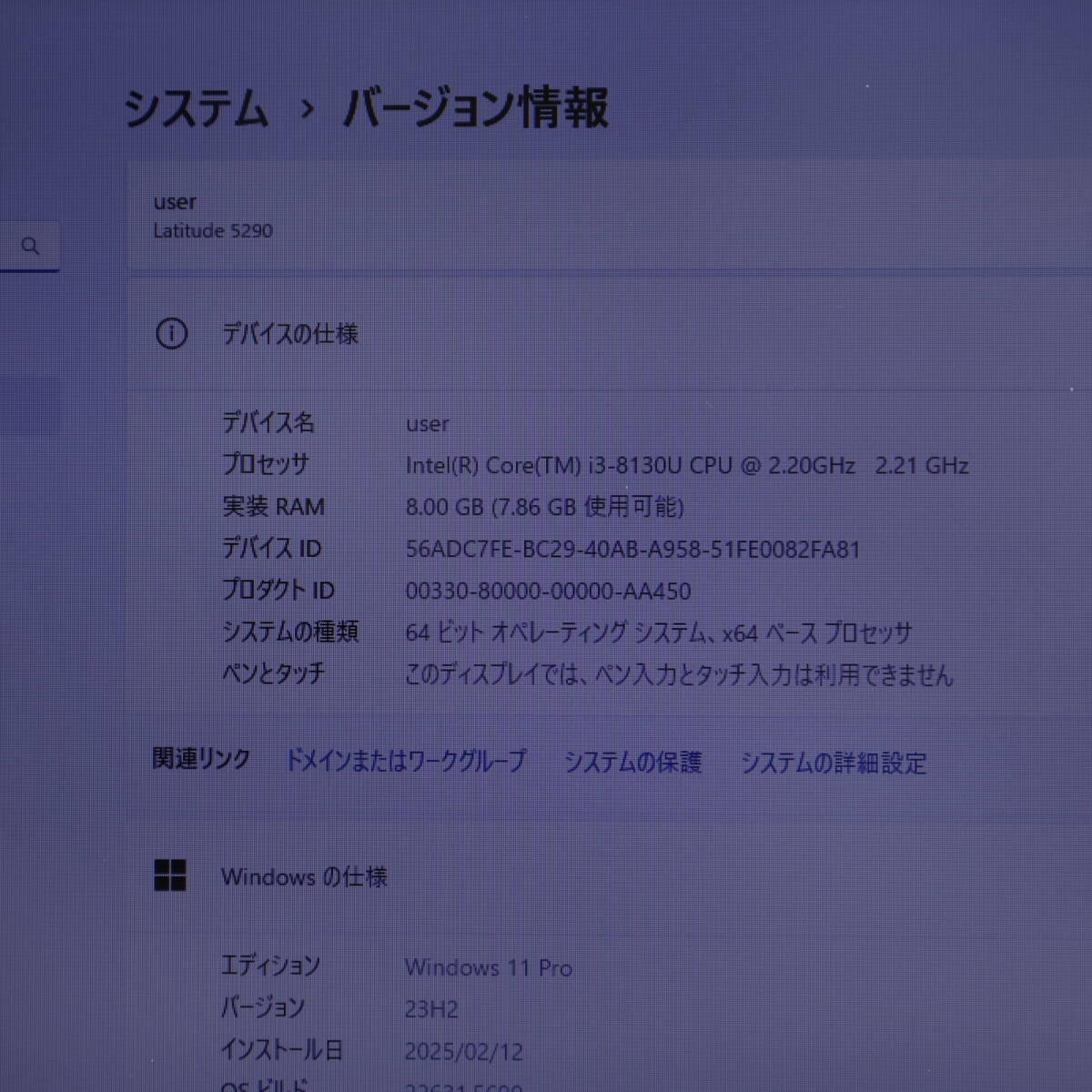The width and height of the screenshot is (1092, 1092).
Task: Click the Windows logo icon beside Windows specifications
Action: click(170, 875)
